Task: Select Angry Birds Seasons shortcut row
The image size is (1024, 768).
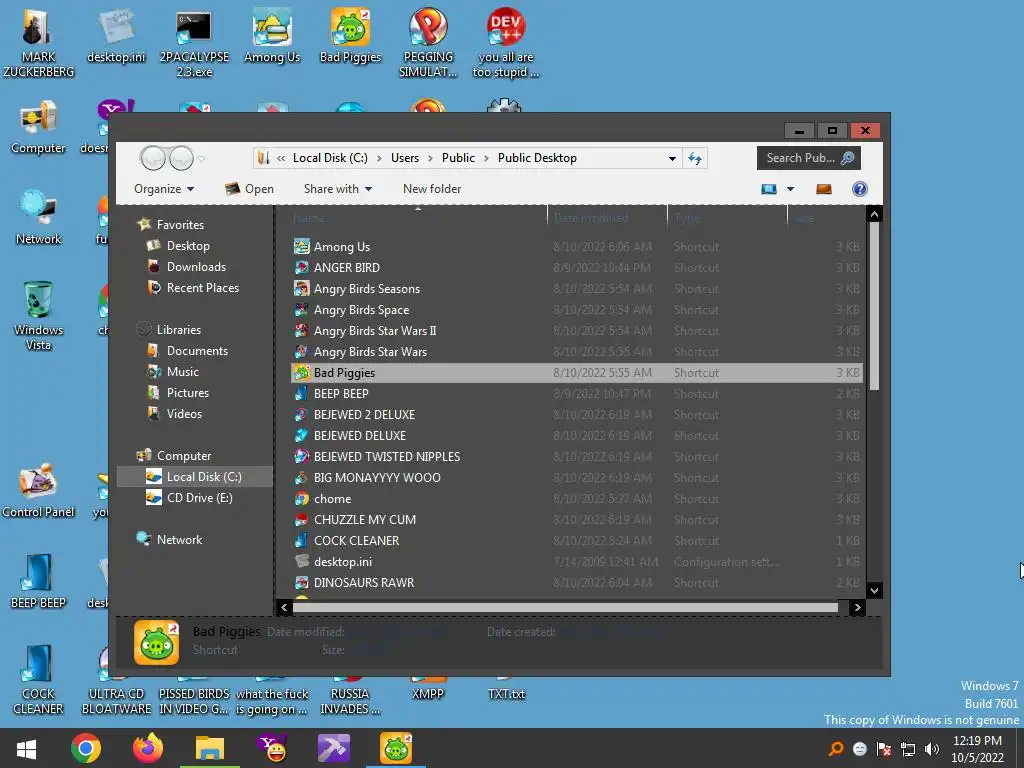Action: [x=577, y=289]
